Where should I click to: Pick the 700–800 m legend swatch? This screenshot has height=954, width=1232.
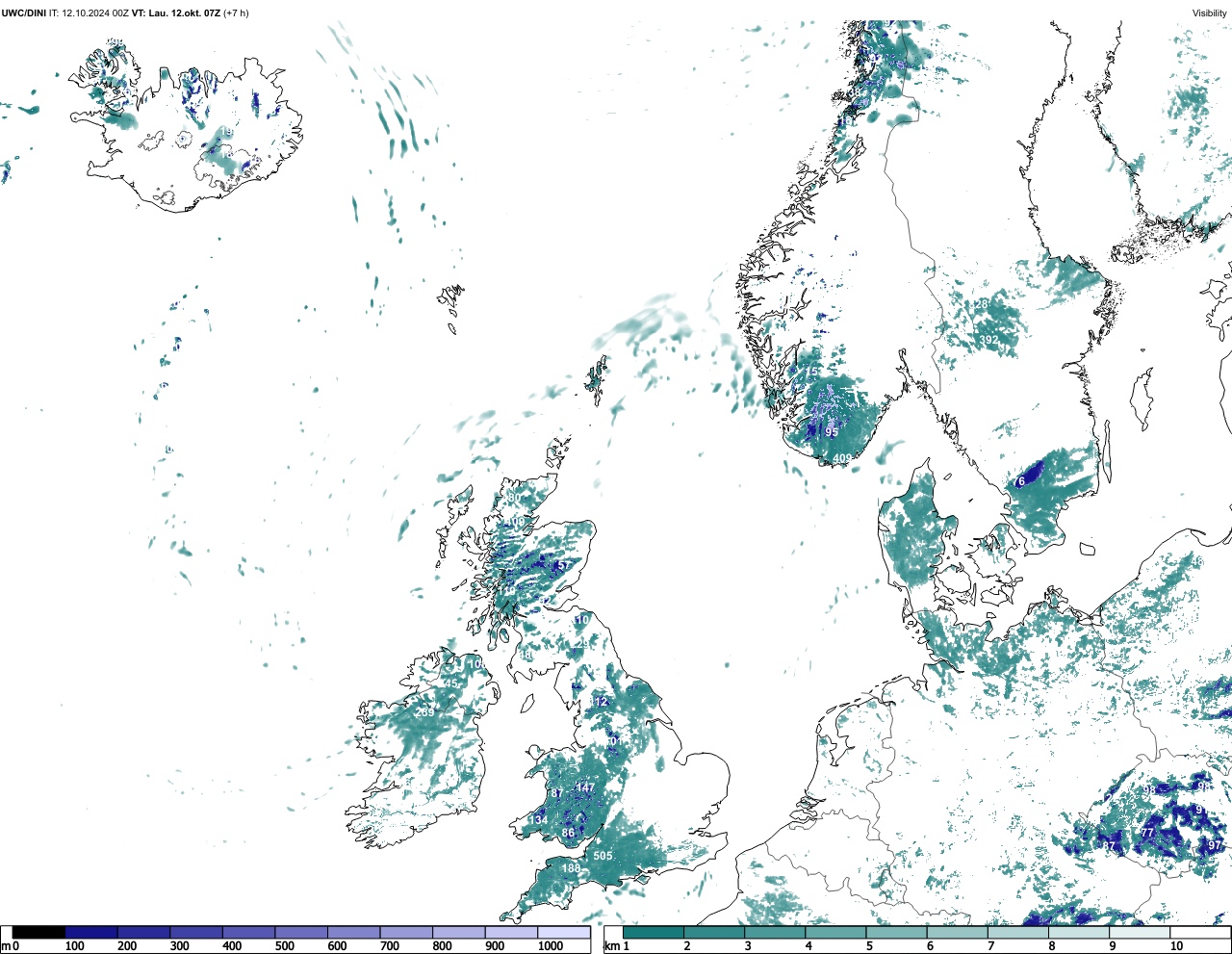406,932
